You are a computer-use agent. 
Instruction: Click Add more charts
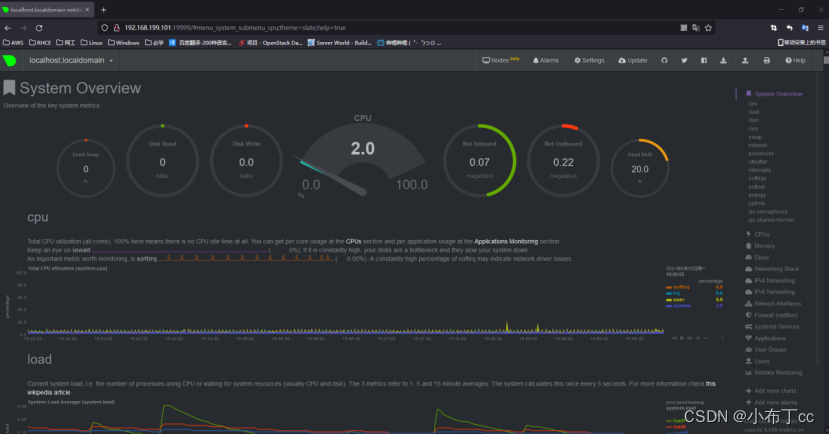click(x=771, y=391)
